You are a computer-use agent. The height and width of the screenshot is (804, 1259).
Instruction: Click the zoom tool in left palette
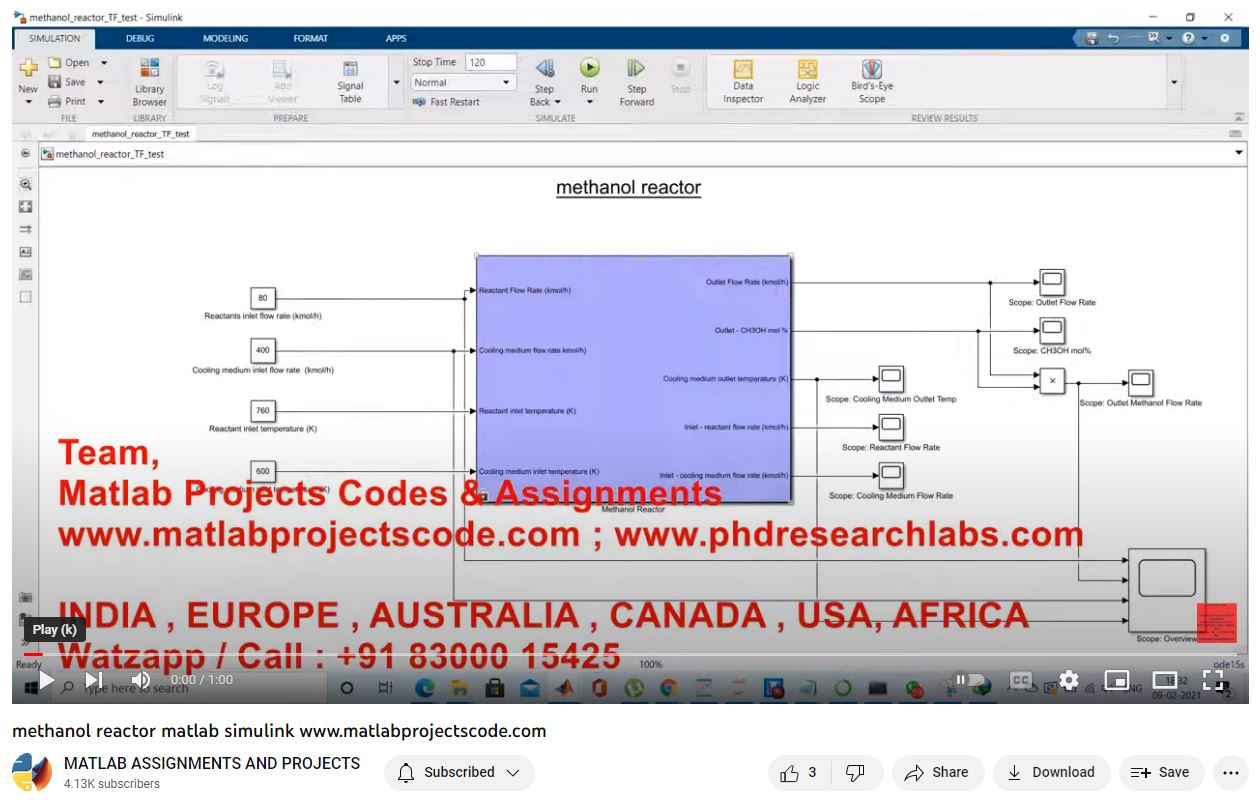(x=26, y=185)
